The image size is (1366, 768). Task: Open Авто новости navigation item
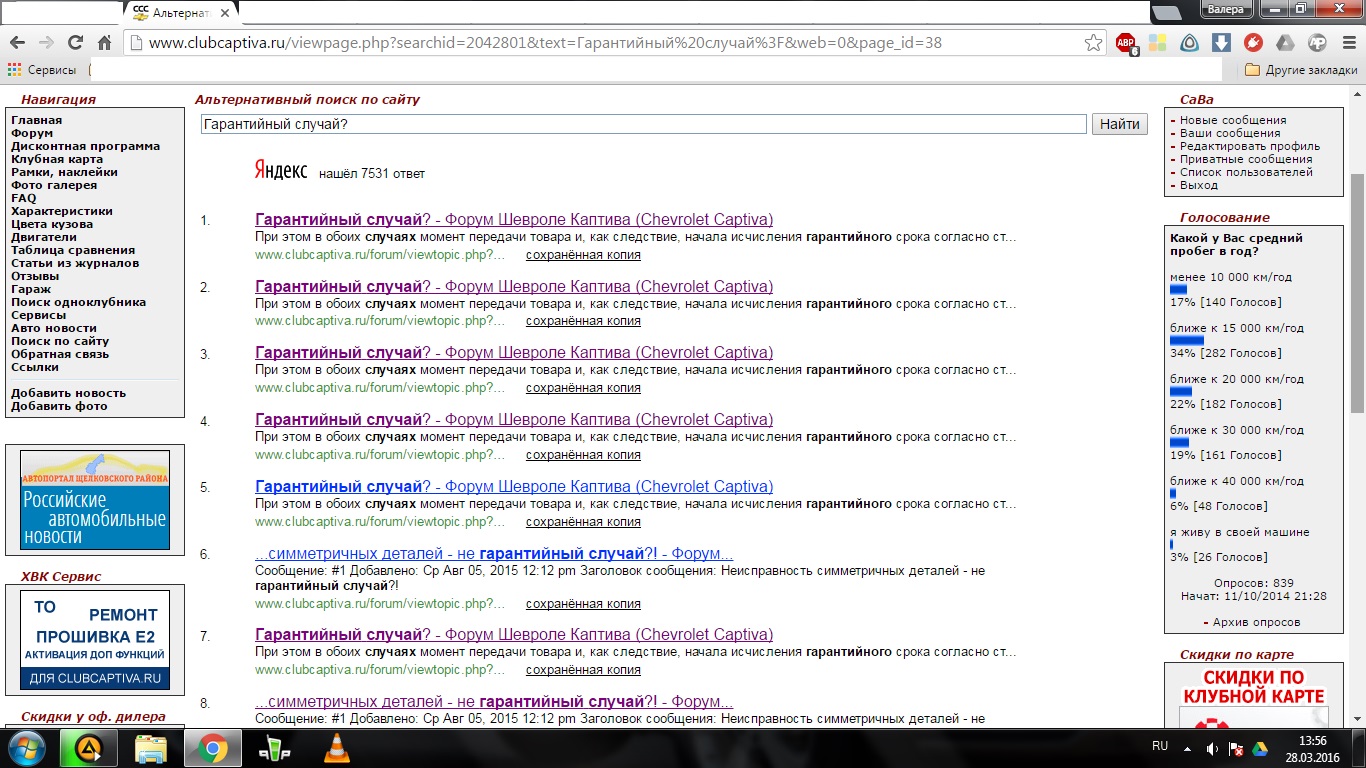[54, 328]
